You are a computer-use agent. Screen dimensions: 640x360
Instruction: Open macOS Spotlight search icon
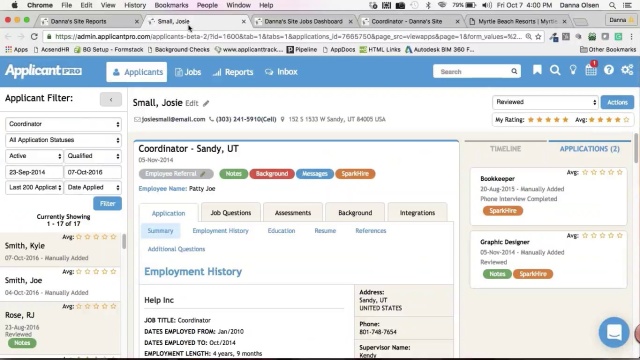612,5
